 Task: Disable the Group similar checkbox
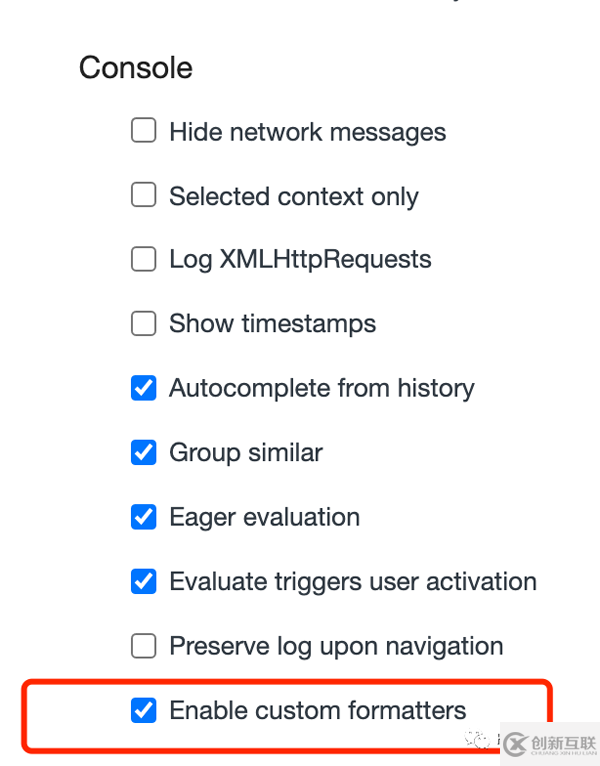[x=144, y=452]
